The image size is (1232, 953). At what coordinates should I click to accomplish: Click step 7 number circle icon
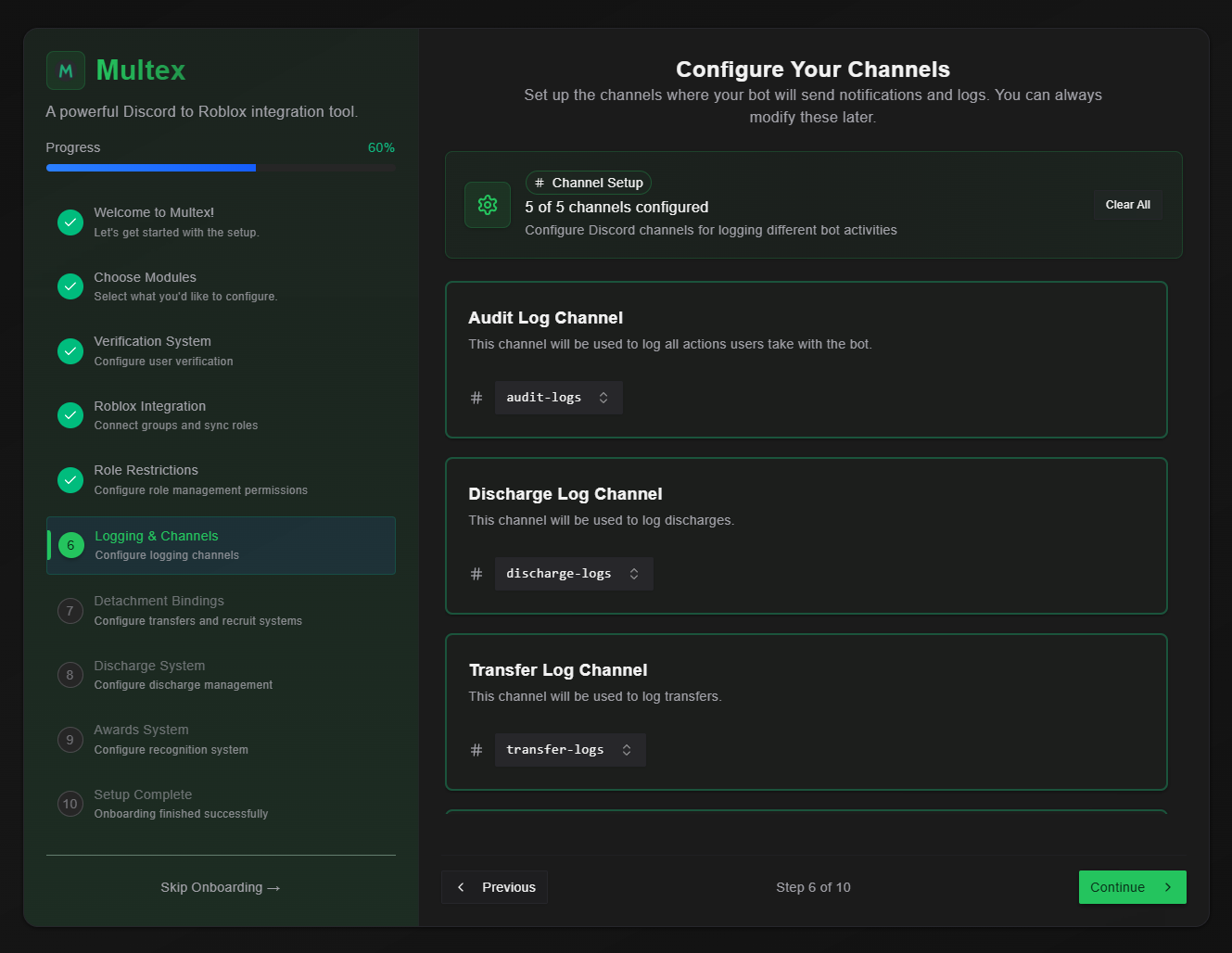70,611
